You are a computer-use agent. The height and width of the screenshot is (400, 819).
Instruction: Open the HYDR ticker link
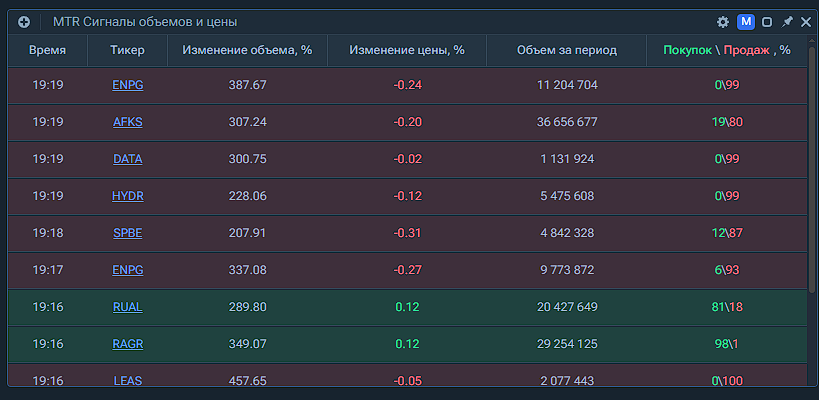coord(128,196)
